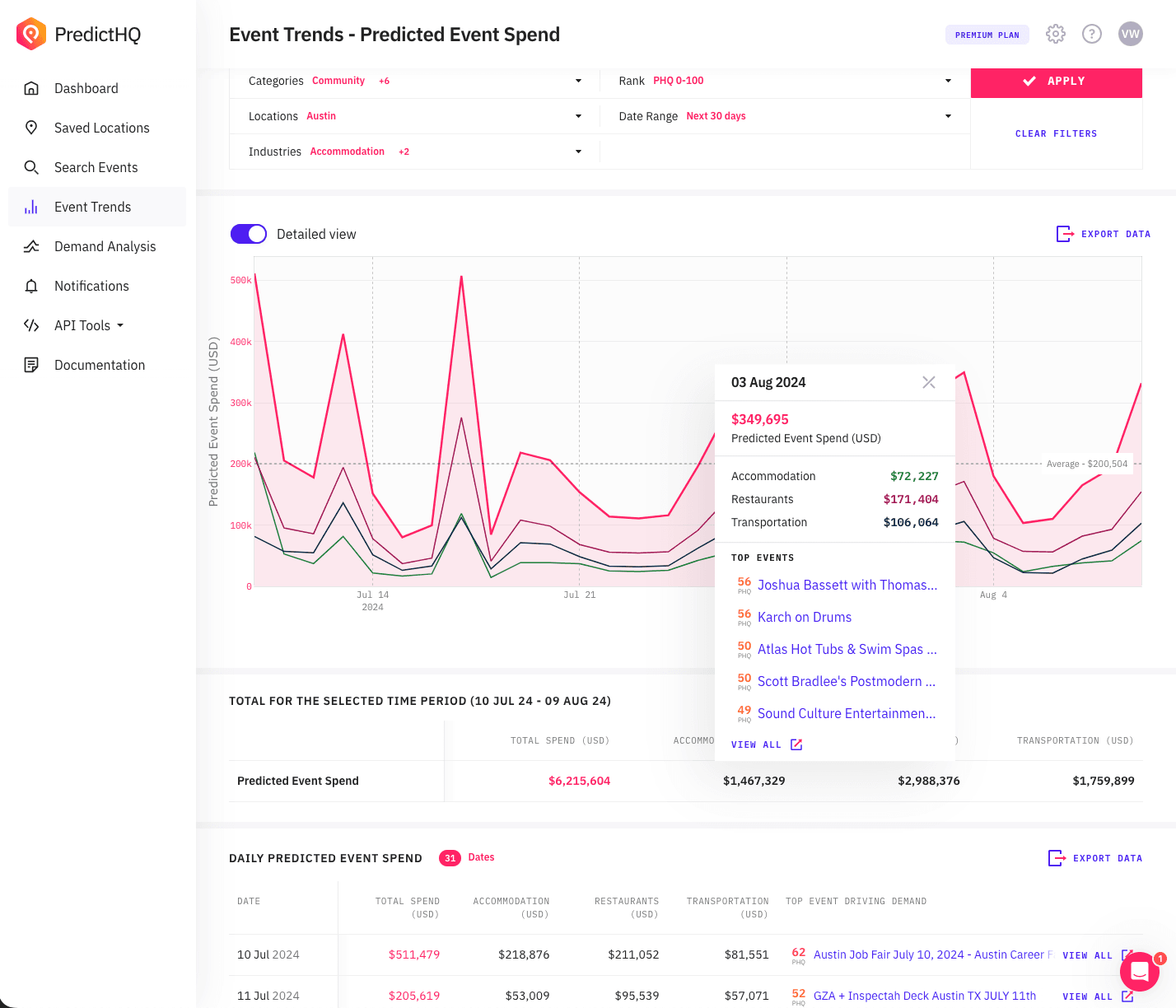Image resolution: width=1176 pixels, height=1008 pixels.
Task: Open the Dashboard from the sidebar
Action: pyautogui.click(x=87, y=88)
